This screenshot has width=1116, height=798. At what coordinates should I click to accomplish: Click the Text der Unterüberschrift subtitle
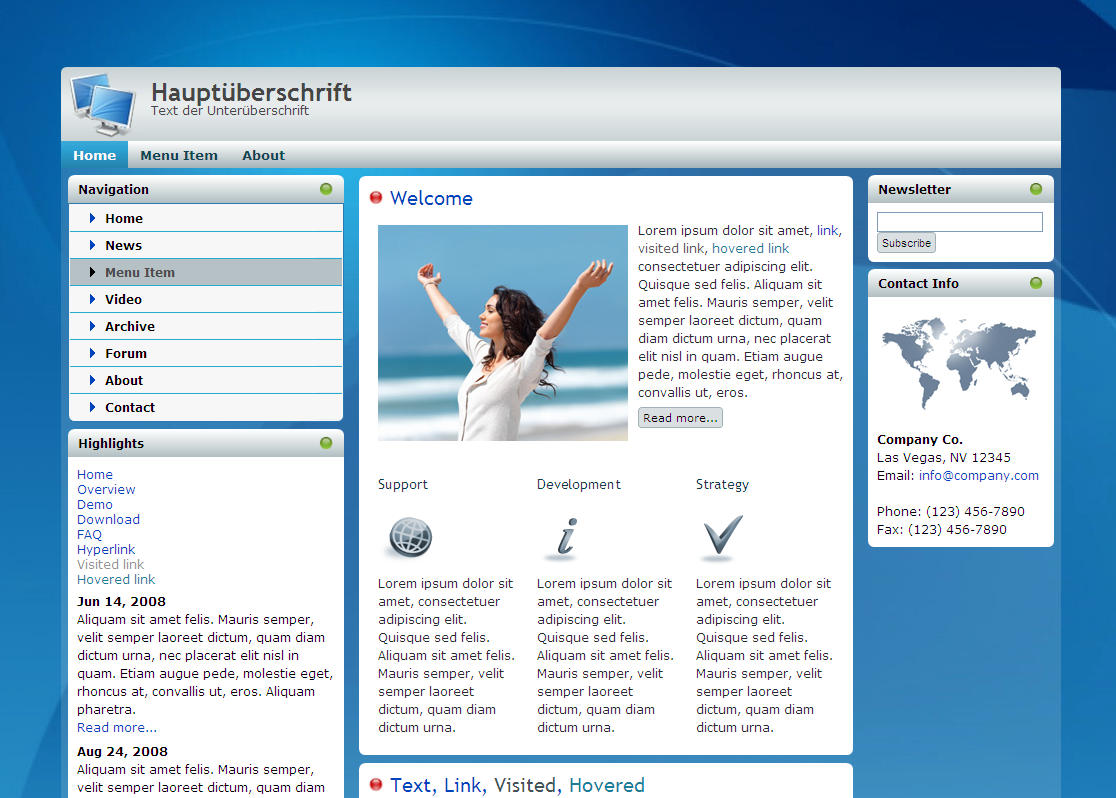coord(230,110)
